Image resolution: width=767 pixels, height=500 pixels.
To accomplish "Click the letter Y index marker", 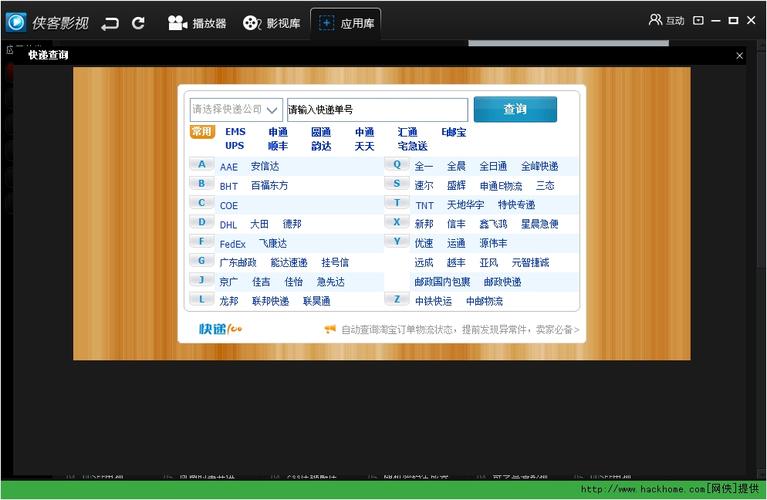I will 397,242.
